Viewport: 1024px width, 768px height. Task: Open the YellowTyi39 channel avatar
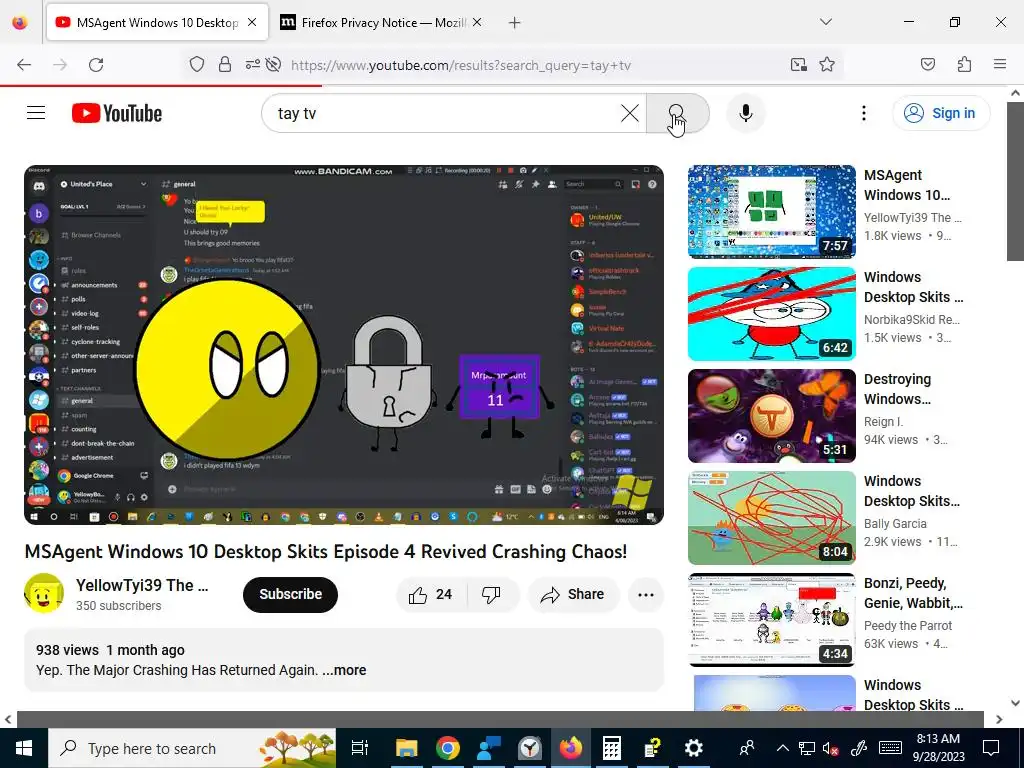coord(44,593)
